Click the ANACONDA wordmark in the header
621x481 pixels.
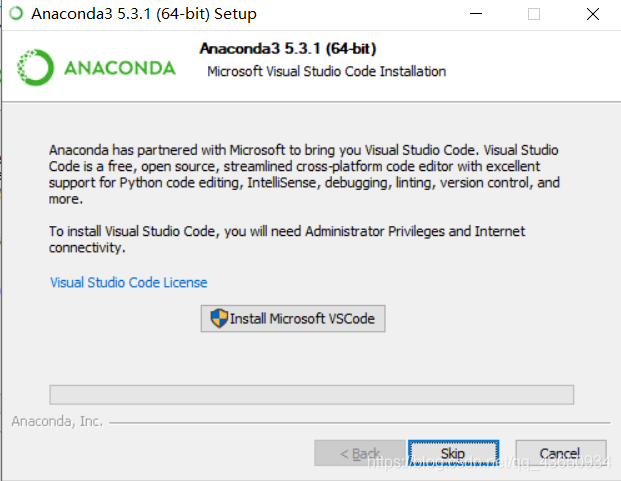point(120,68)
